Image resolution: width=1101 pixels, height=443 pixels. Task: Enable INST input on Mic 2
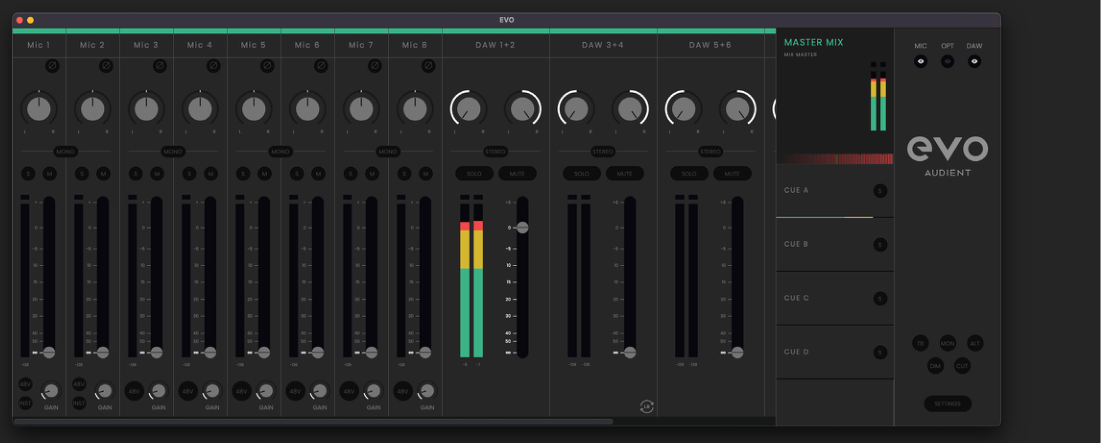(79, 403)
